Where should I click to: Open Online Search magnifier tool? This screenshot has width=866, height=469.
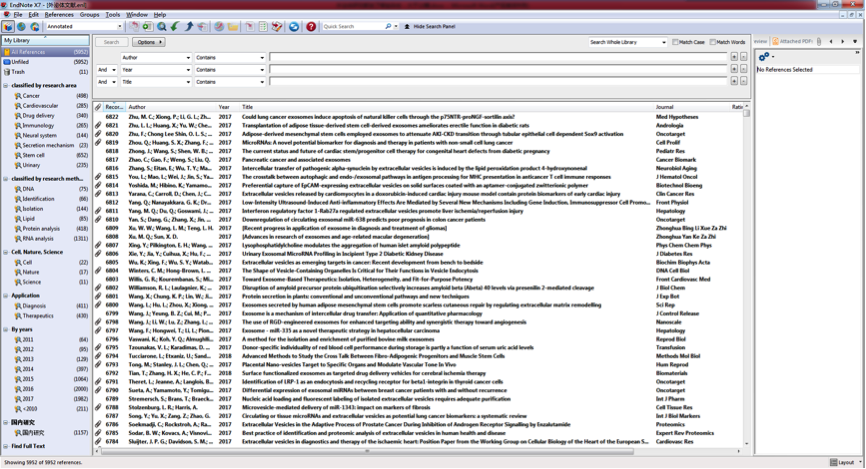click(162, 27)
